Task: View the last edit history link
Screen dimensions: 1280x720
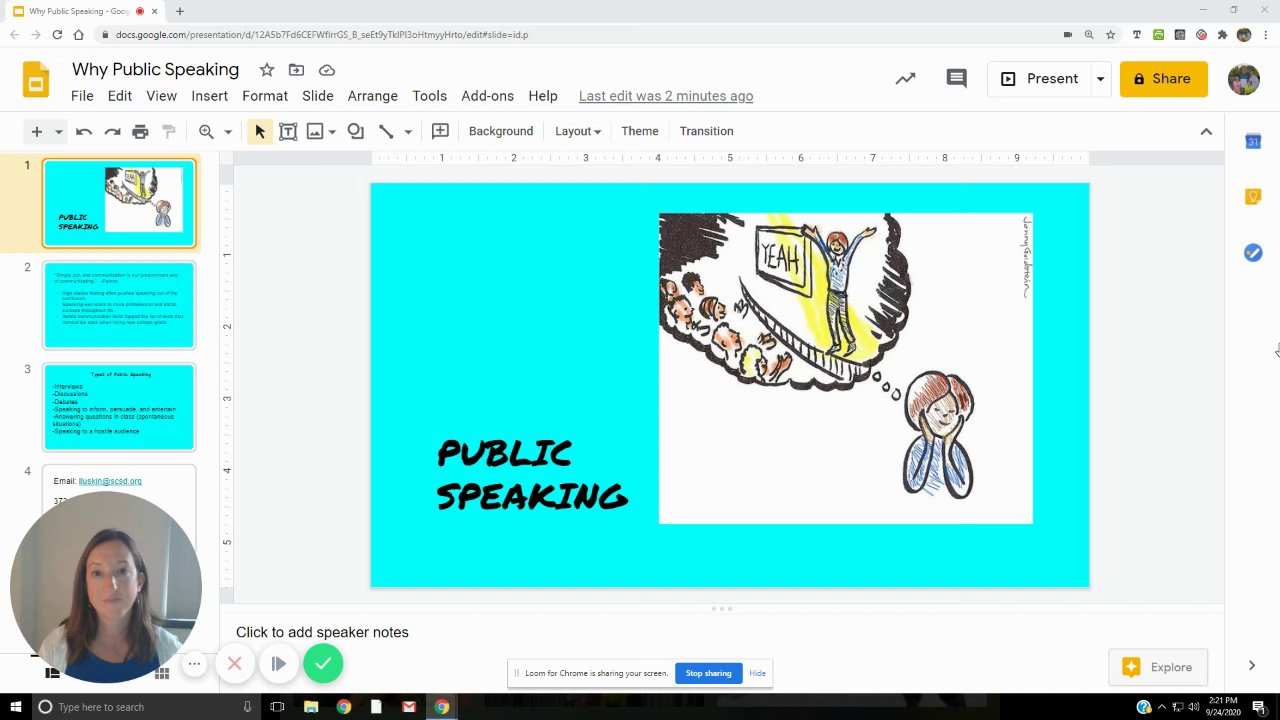Action: pos(666,96)
